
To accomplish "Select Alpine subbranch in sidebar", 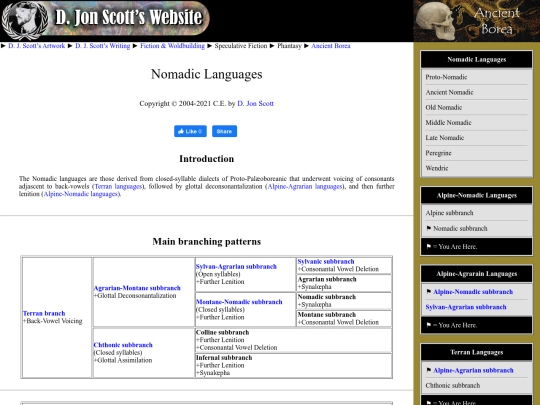I will [x=477, y=213].
